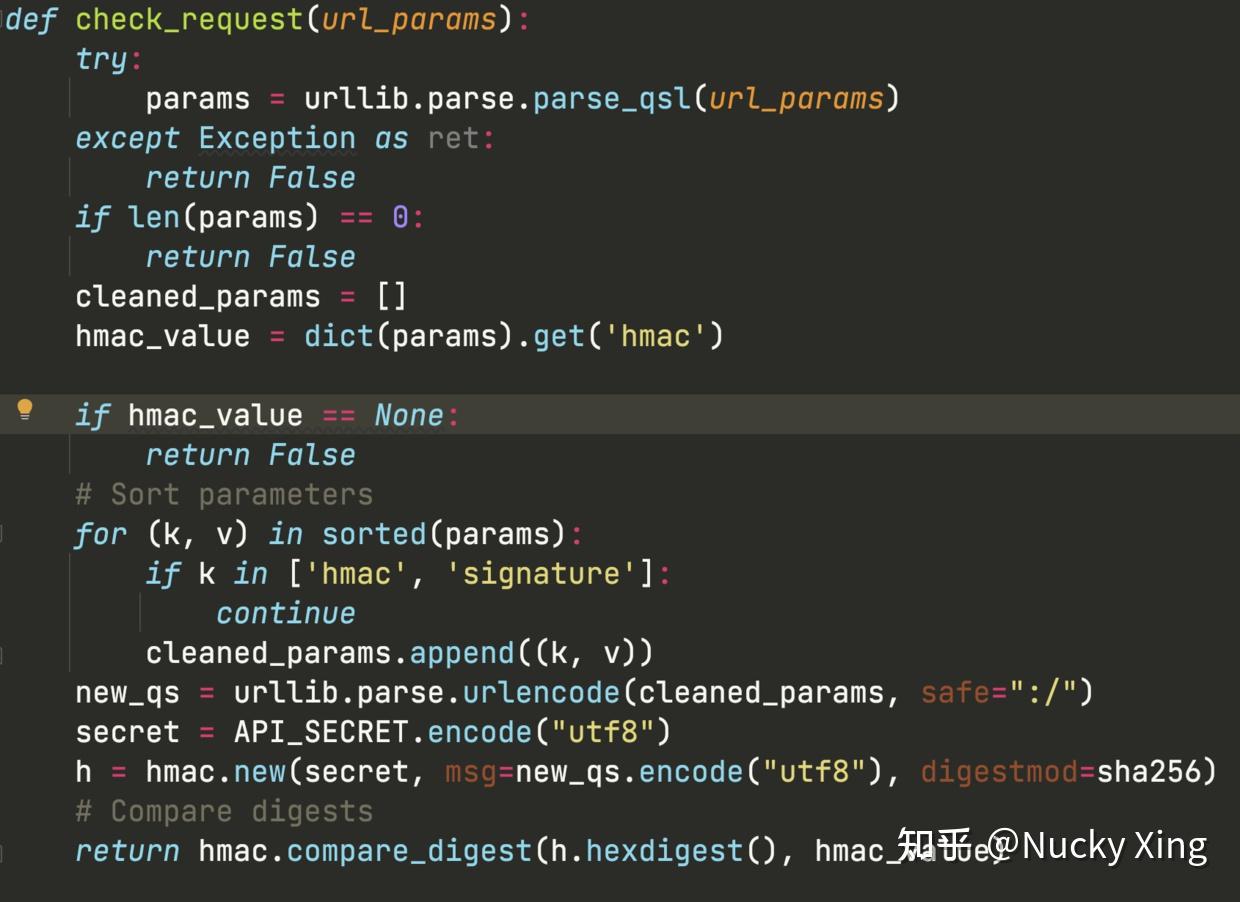Screen dimensions: 1240x902
Task: Click the return False under the try block
Action: (250, 177)
